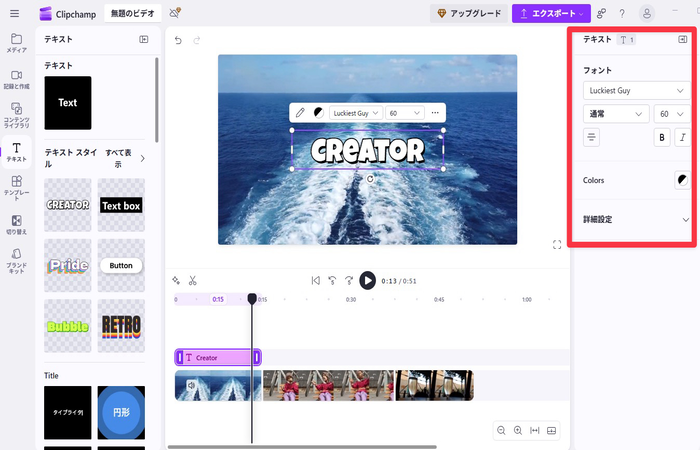Open the 切り替え transitions icon
Image resolution: width=700 pixels, height=450 pixels.
(16, 224)
